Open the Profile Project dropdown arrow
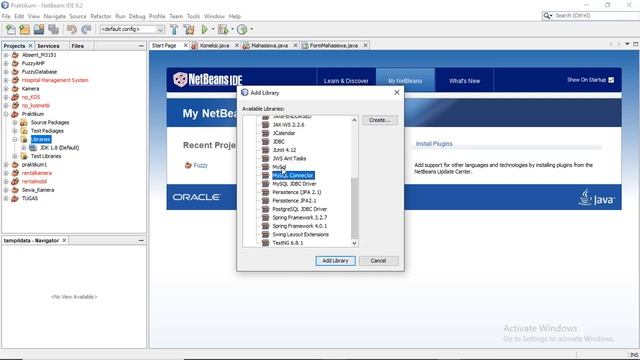This screenshot has width=640, height=360. pyautogui.click(x=251, y=29)
